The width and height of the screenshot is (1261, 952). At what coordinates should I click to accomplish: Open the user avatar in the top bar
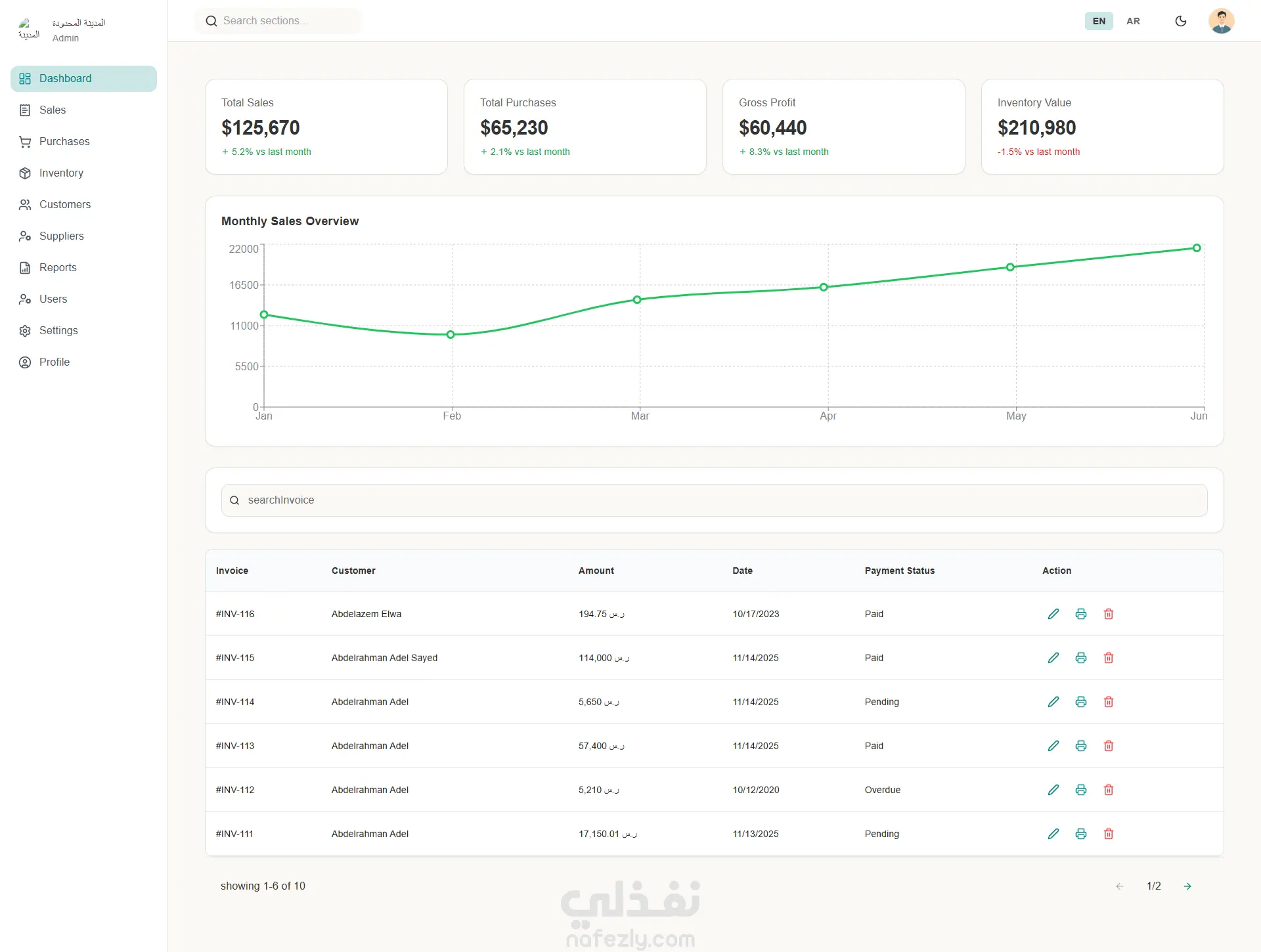pyautogui.click(x=1221, y=21)
